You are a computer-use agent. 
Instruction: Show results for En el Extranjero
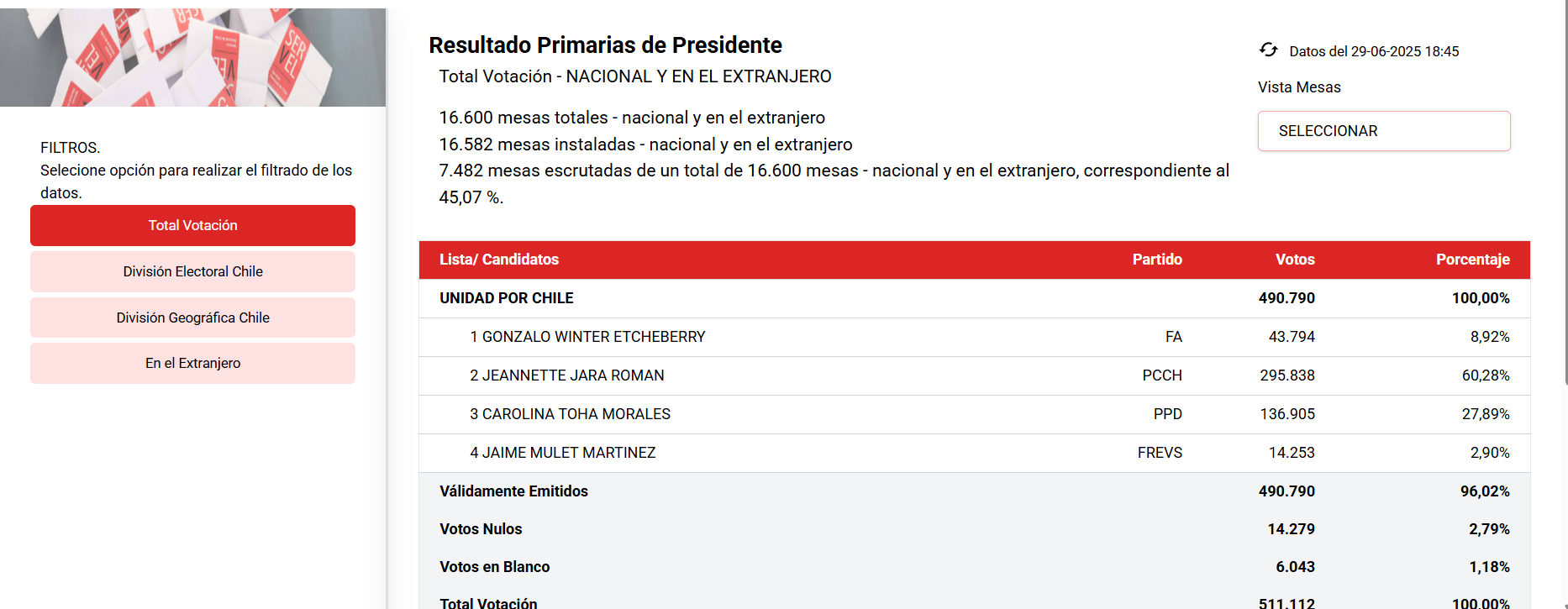tap(192, 363)
